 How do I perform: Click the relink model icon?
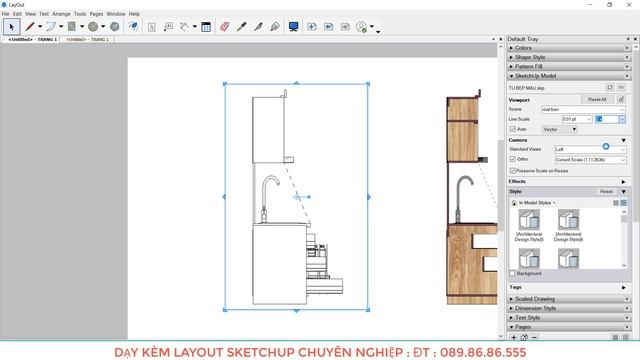tap(621, 87)
